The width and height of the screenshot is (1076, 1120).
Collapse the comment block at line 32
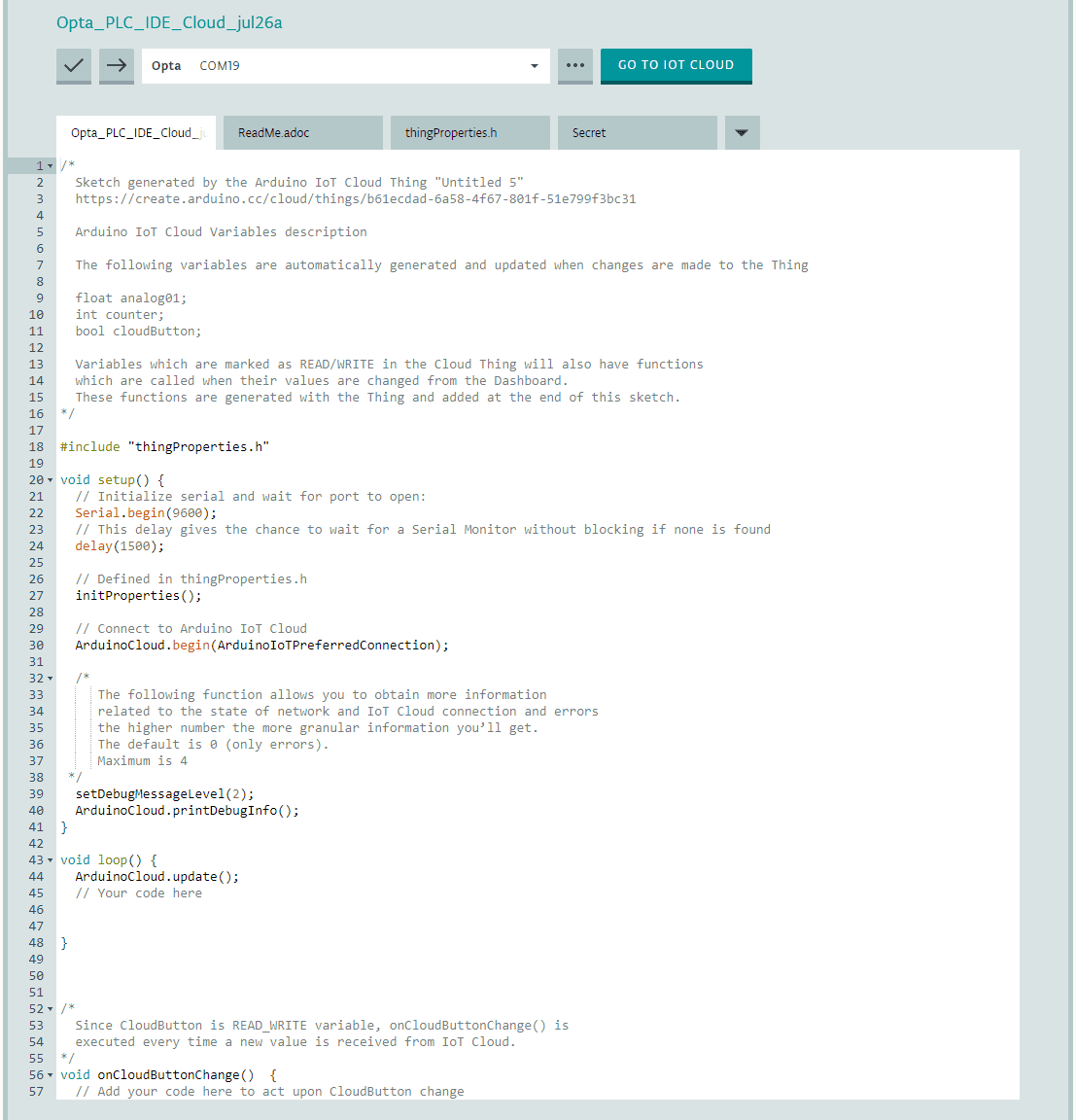tap(51, 679)
